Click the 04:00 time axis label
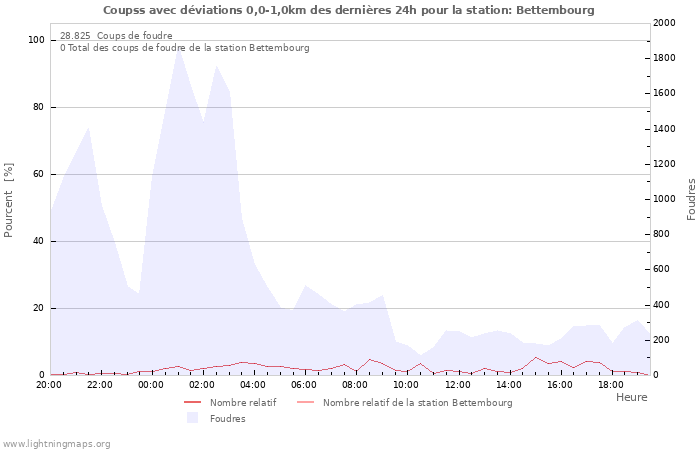700x450 pixels. 253,385
